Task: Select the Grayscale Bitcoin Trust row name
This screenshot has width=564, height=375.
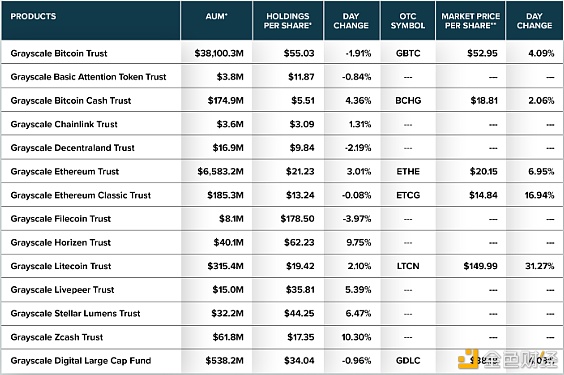Action: 59,53
